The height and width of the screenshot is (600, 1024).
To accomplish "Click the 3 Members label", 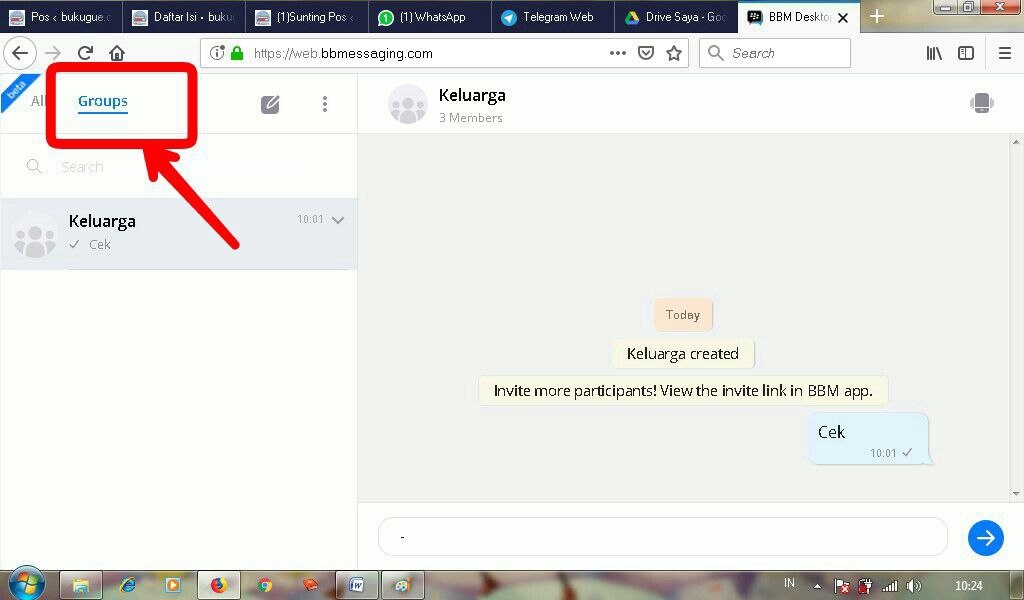I will pyautogui.click(x=470, y=118).
